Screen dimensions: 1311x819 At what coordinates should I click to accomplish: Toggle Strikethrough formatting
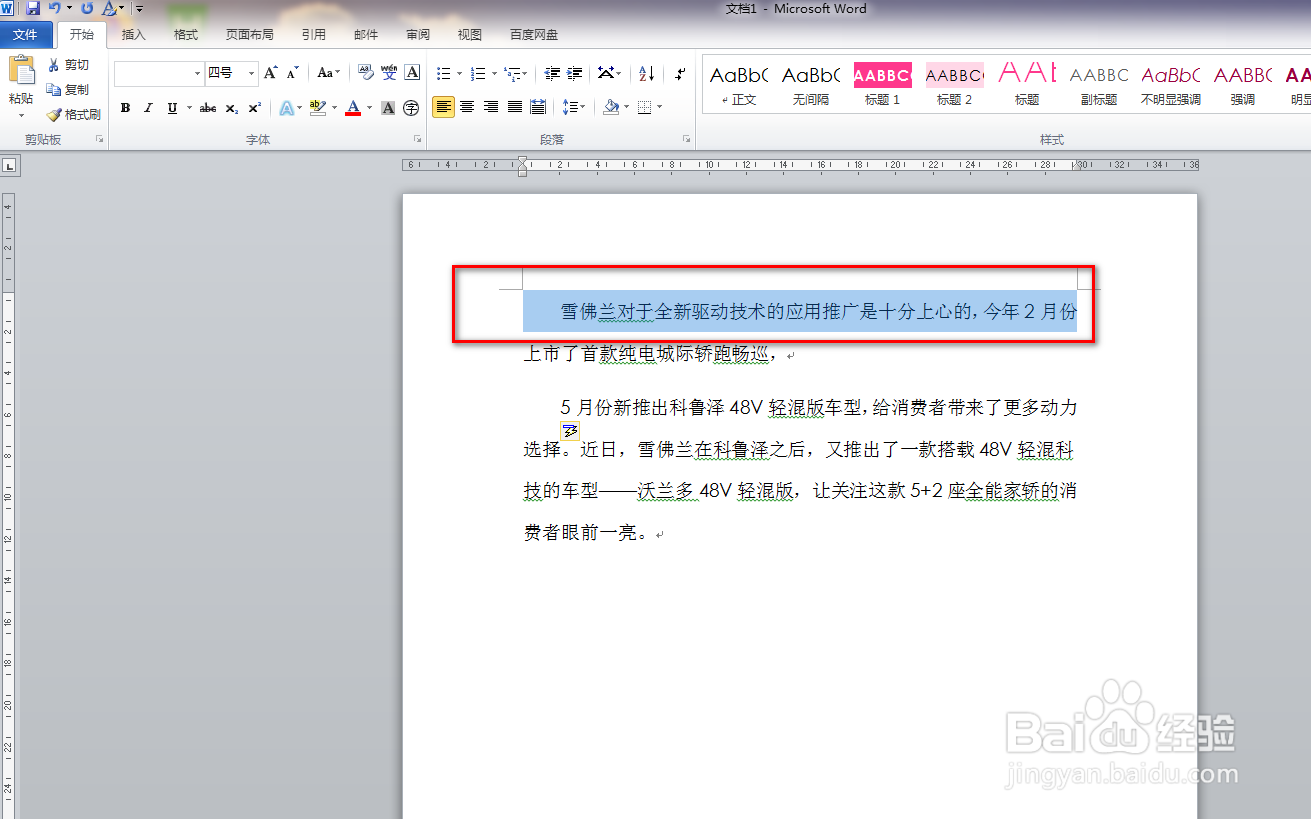(208, 108)
